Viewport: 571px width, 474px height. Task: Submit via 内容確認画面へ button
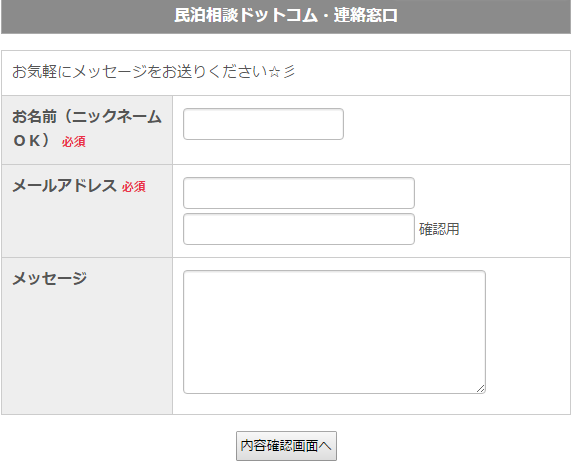[x=286, y=446]
